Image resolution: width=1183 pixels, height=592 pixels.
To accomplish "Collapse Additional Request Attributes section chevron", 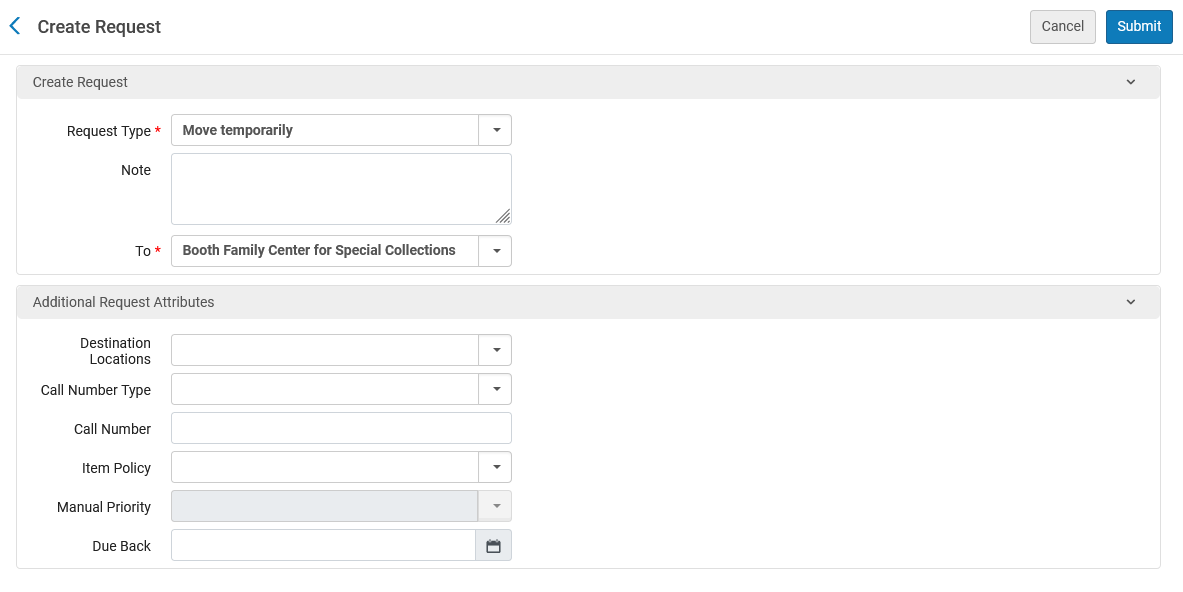I will 1130,302.
